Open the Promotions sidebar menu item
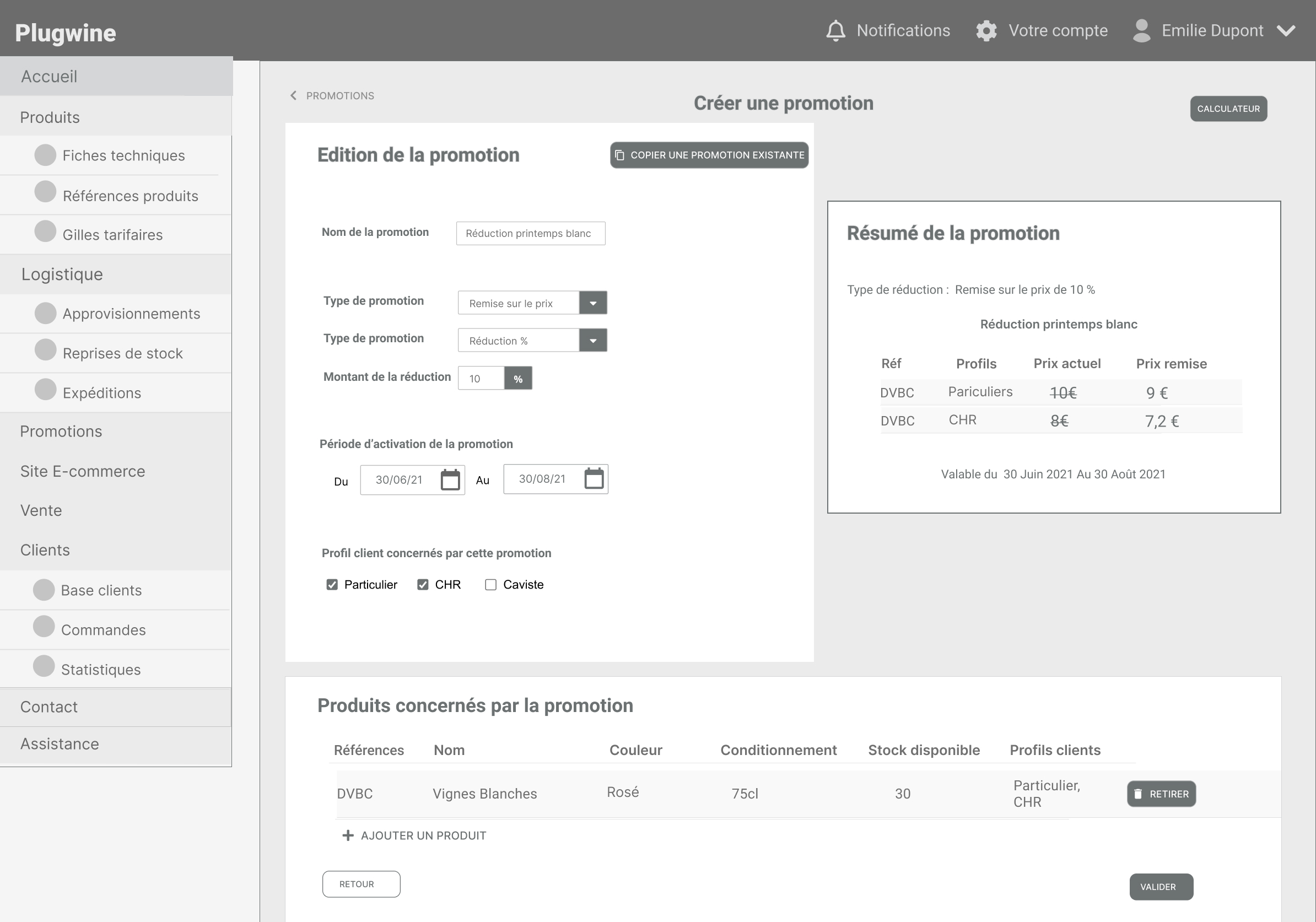1316x922 pixels. tap(61, 432)
